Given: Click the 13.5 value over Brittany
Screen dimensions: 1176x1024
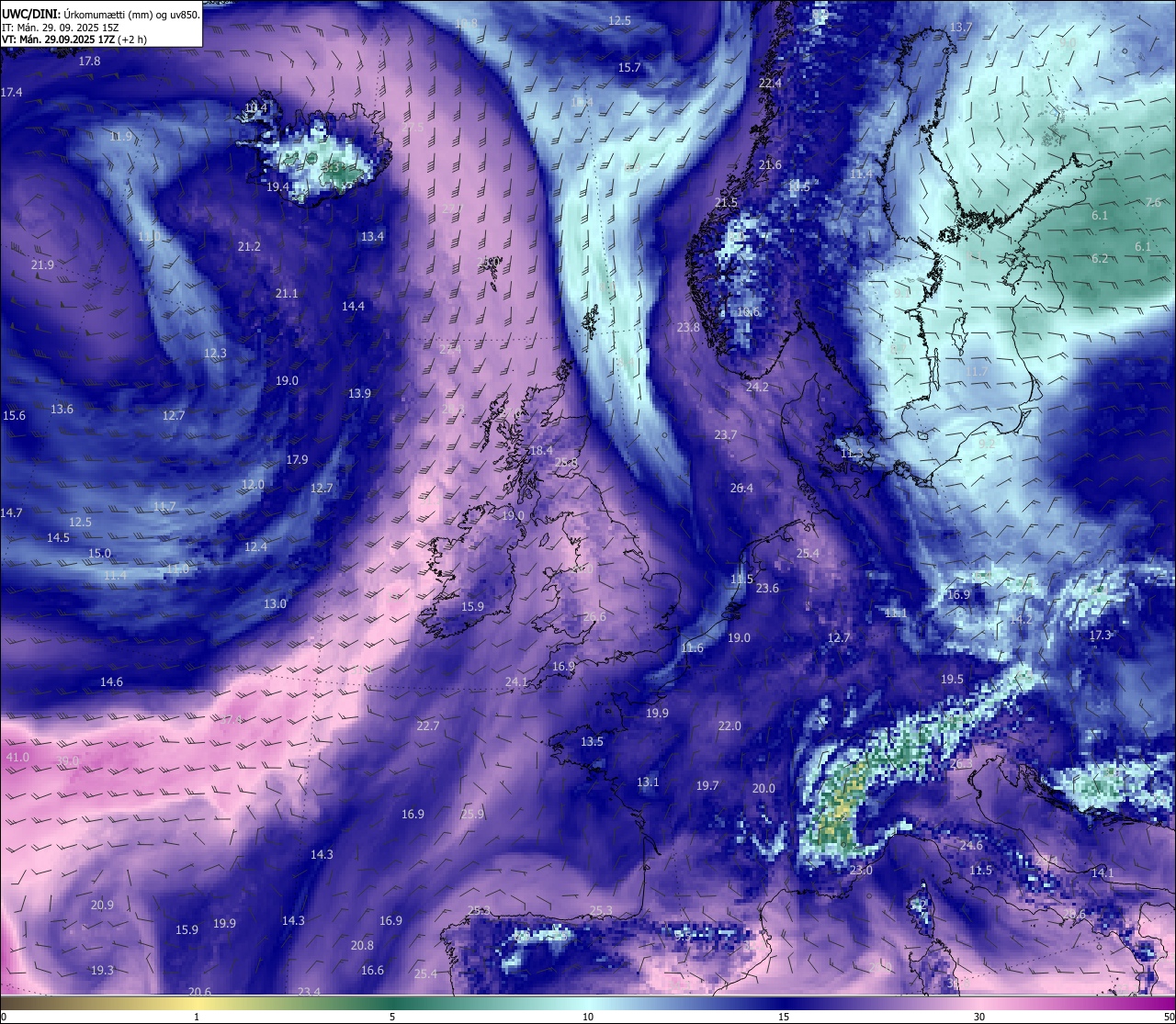Looking at the screenshot, I should click(x=592, y=742).
